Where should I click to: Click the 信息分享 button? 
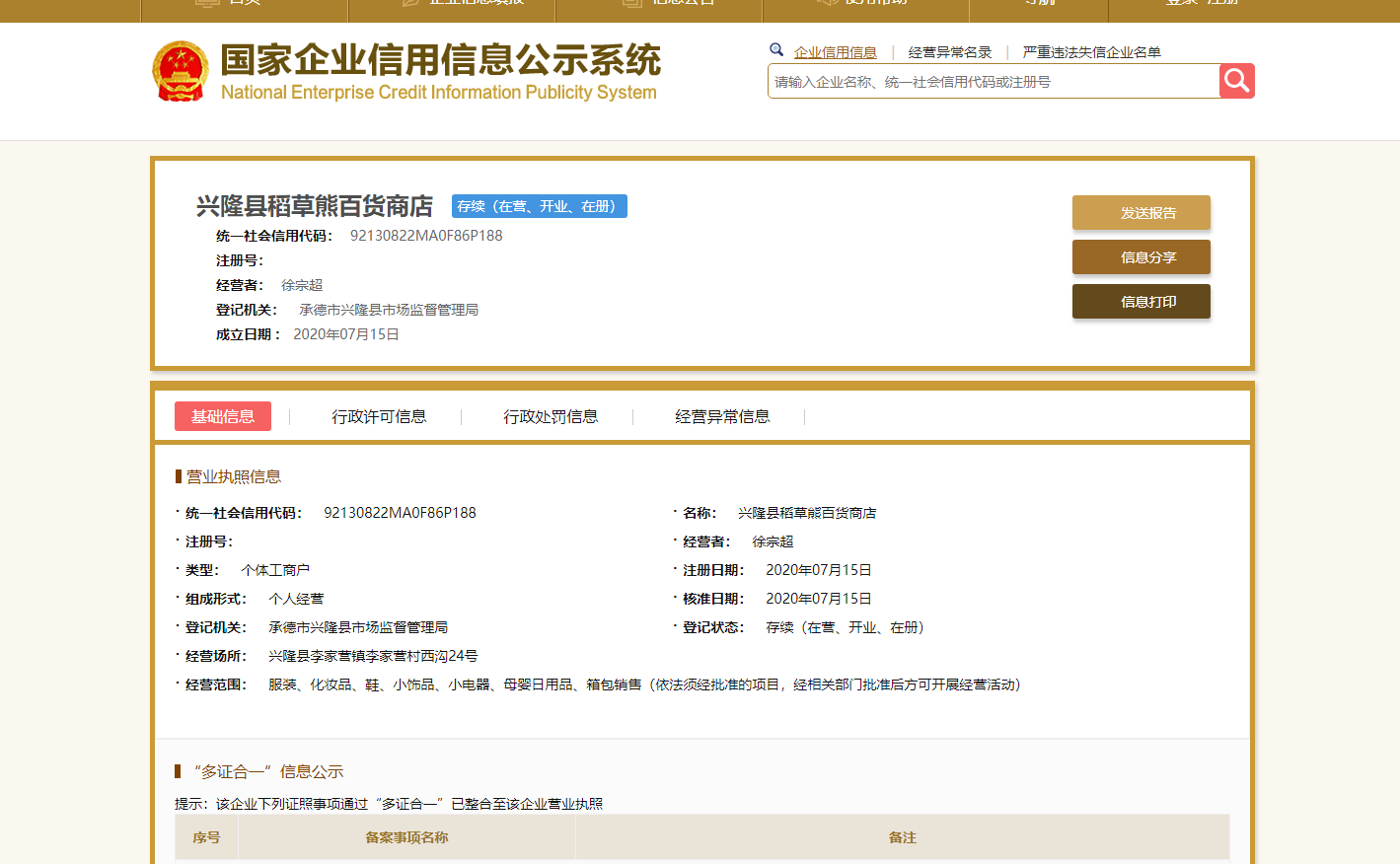[1142, 257]
